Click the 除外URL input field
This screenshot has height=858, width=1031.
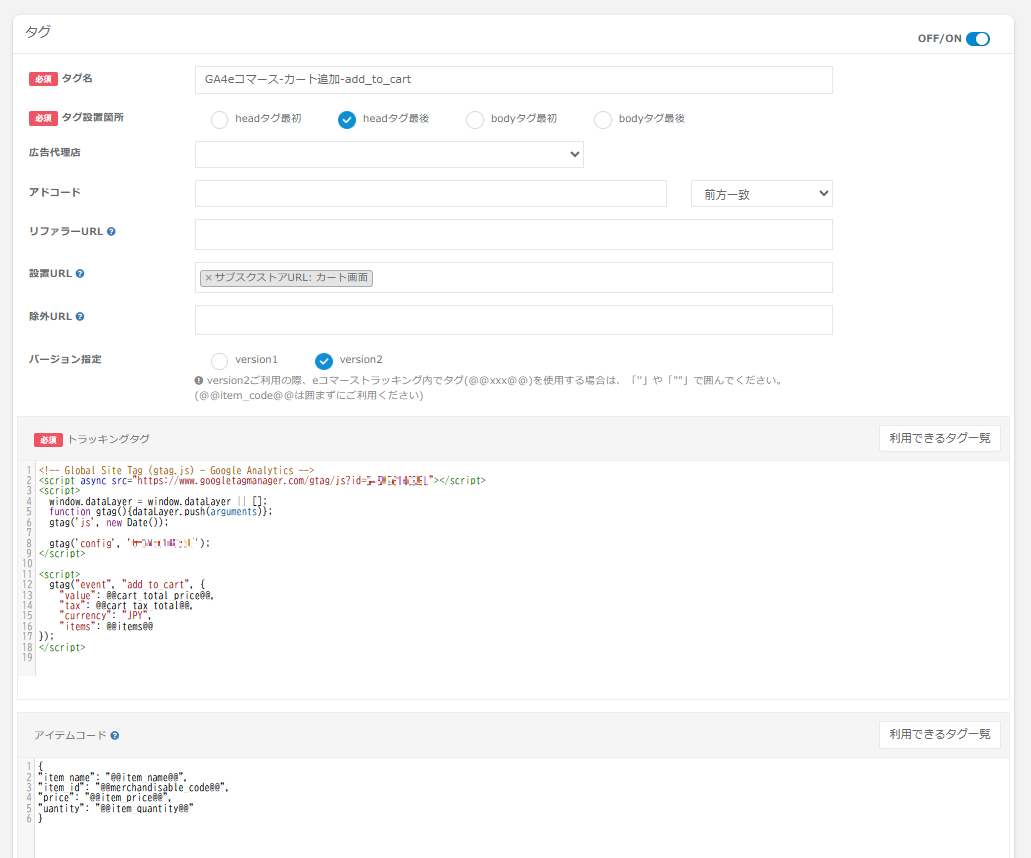(x=513, y=320)
